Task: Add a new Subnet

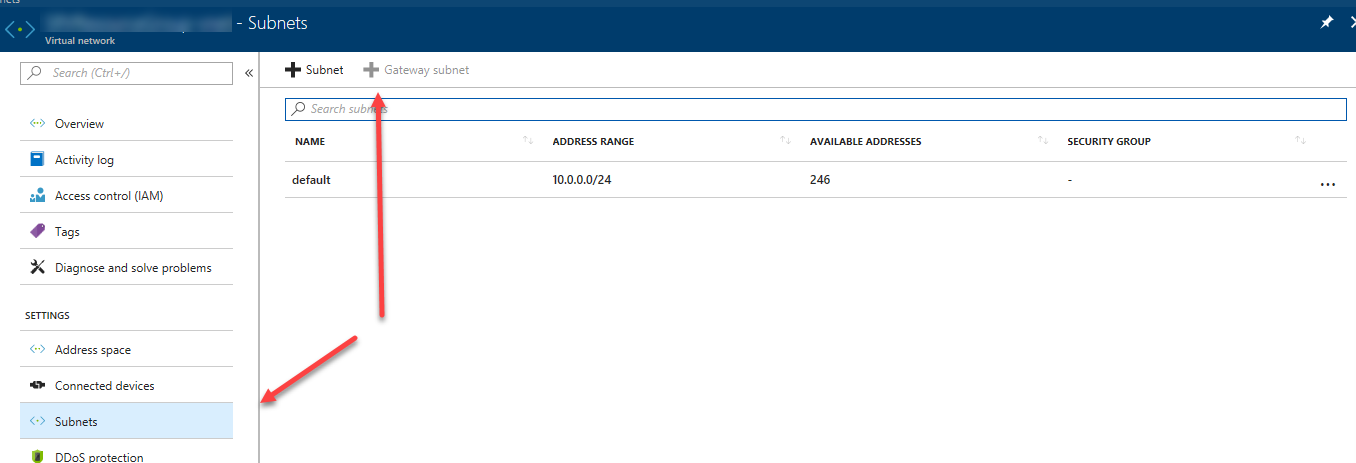Action: pos(314,70)
